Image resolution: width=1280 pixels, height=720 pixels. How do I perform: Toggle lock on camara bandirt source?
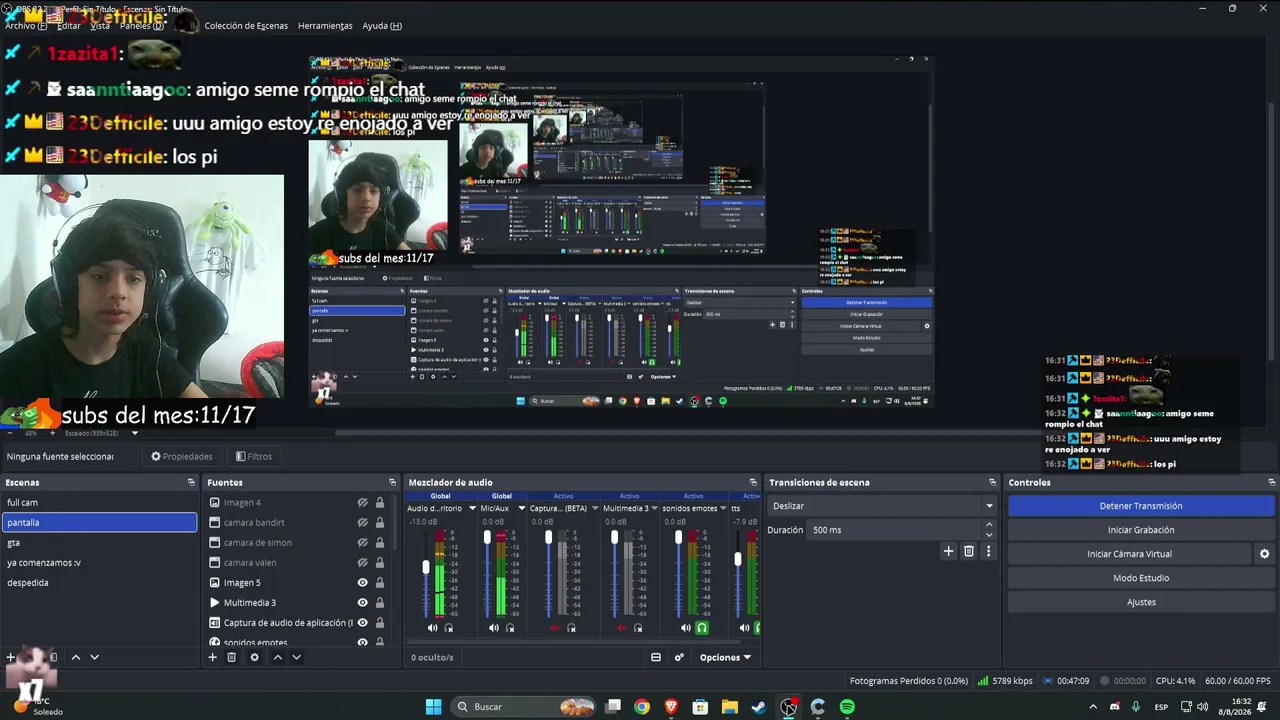(380, 522)
